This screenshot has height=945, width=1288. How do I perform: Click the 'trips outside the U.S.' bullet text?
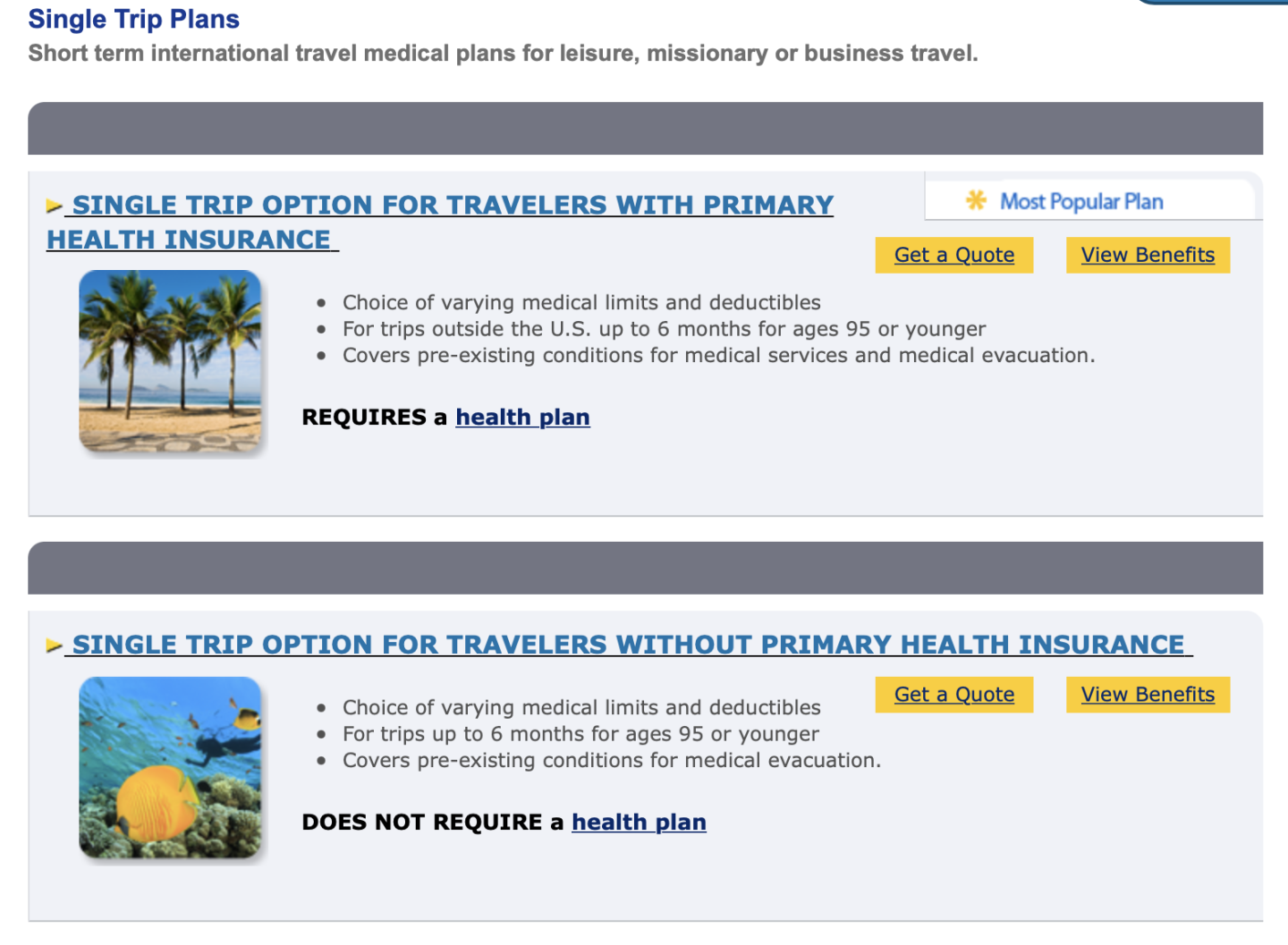(664, 329)
